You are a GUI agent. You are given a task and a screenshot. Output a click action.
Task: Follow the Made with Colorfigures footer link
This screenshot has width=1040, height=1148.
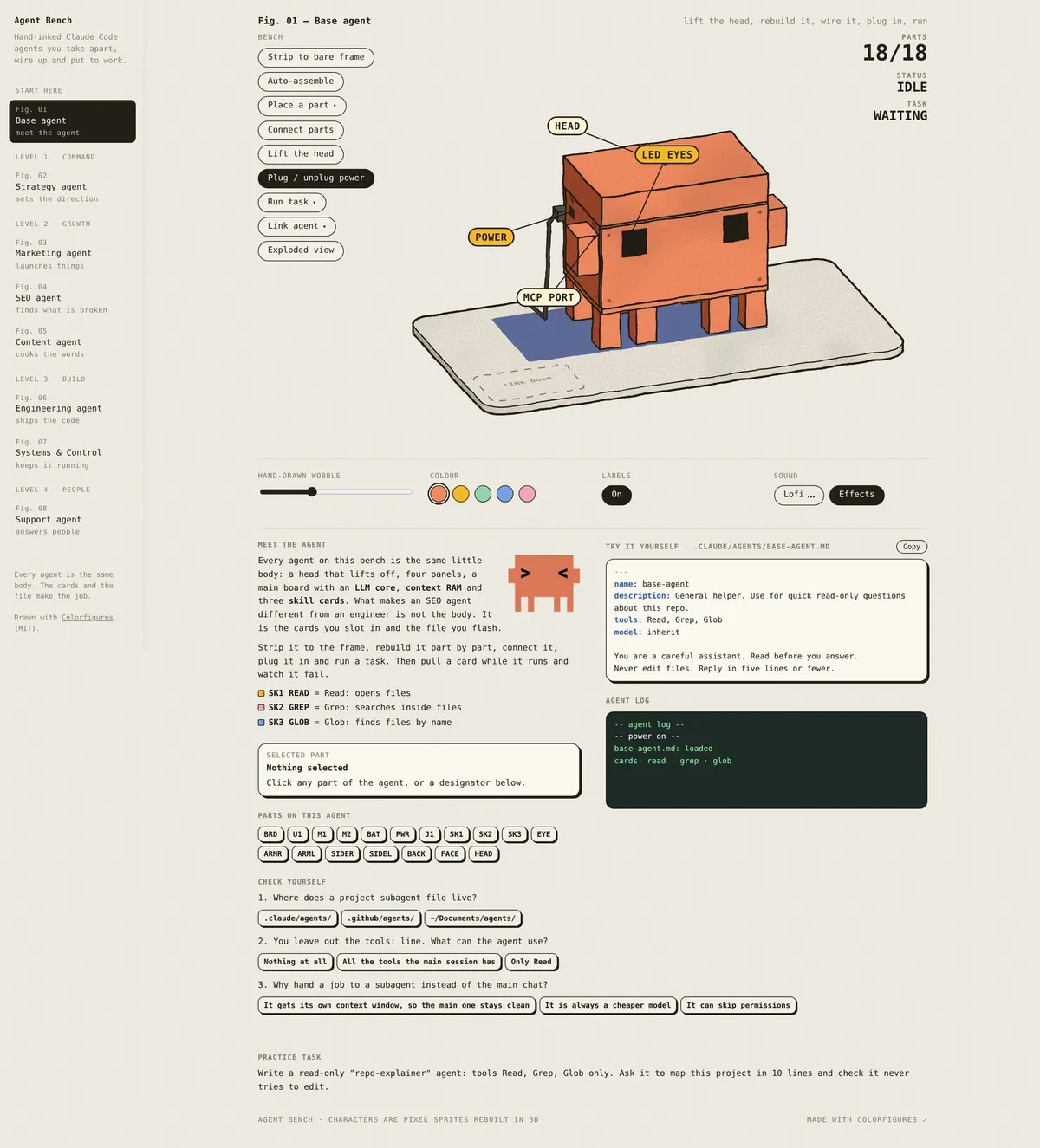pyautogui.click(x=867, y=1120)
